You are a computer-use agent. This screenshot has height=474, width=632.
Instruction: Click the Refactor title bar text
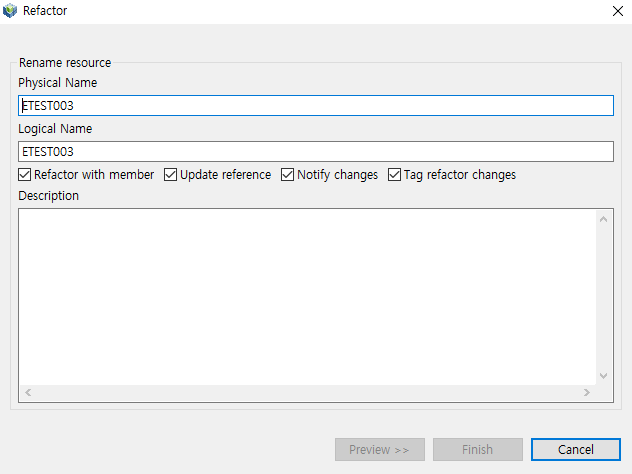coord(45,11)
